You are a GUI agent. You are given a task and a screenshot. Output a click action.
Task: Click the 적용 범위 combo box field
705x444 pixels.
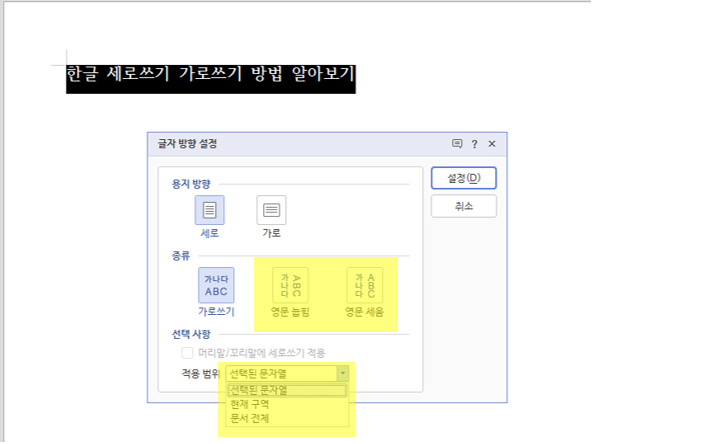pyautogui.click(x=287, y=373)
